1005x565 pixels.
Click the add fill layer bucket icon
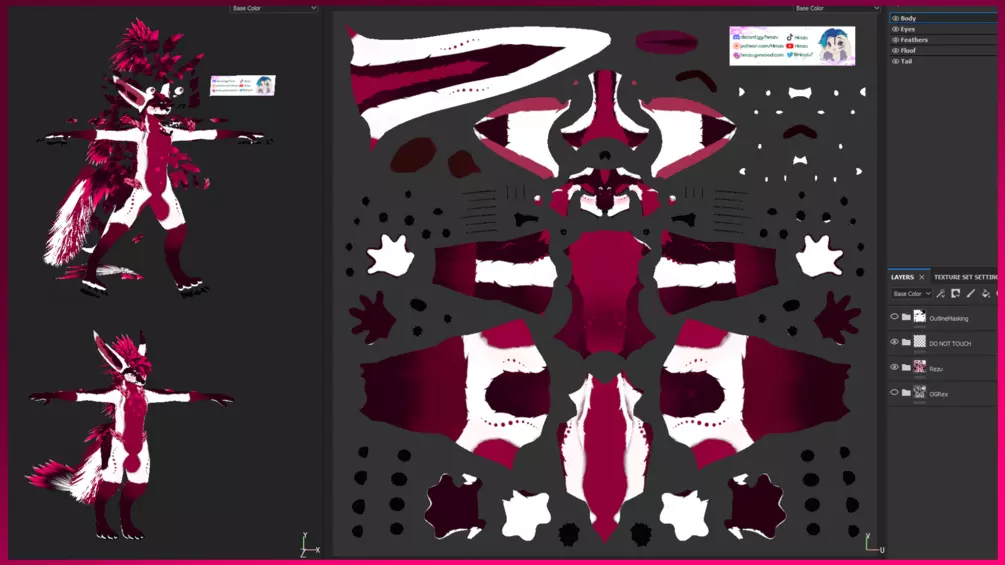[x=986, y=293]
